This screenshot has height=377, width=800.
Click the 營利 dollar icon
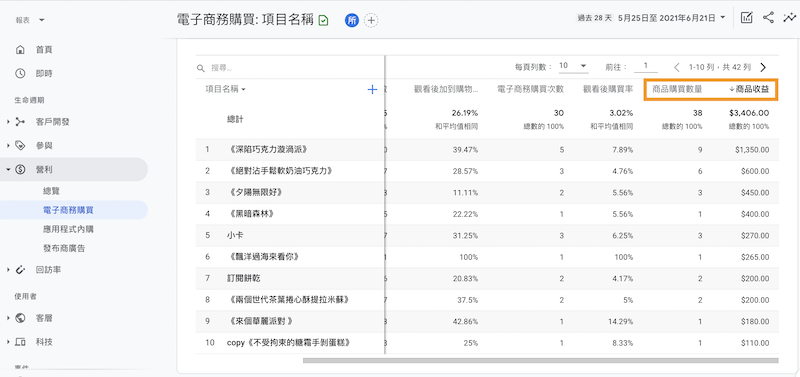pos(20,169)
